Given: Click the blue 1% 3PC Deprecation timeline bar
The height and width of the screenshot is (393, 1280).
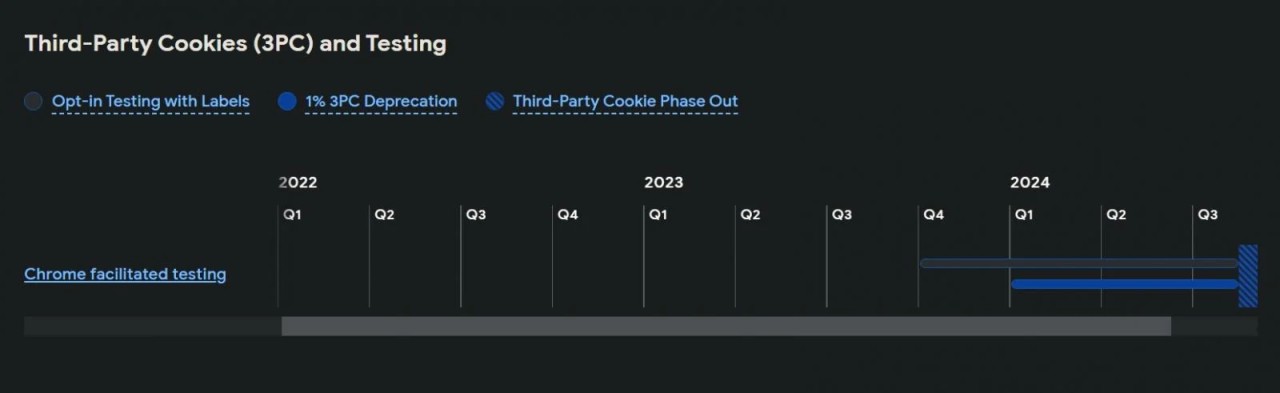Looking at the screenshot, I should click(1125, 284).
